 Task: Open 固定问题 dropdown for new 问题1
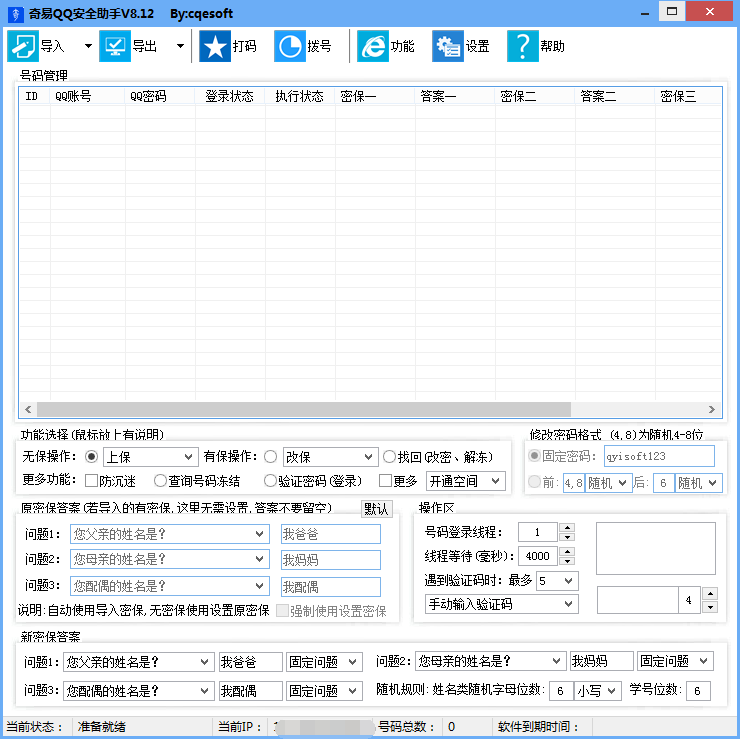pos(324,662)
